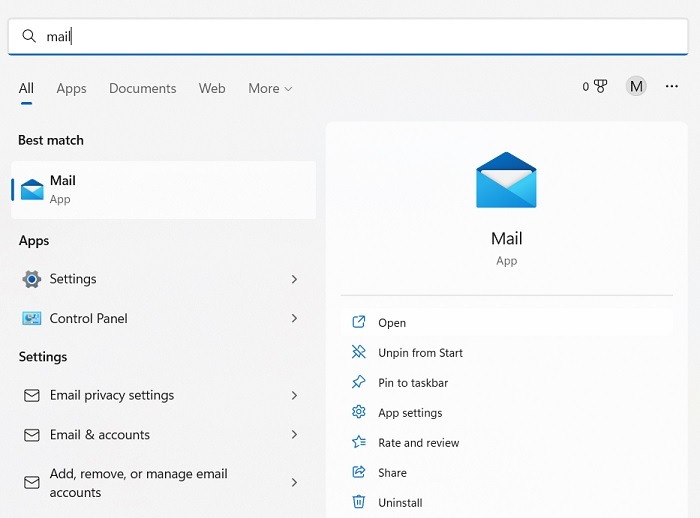Open the Control Panel result text

coord(88,318)
